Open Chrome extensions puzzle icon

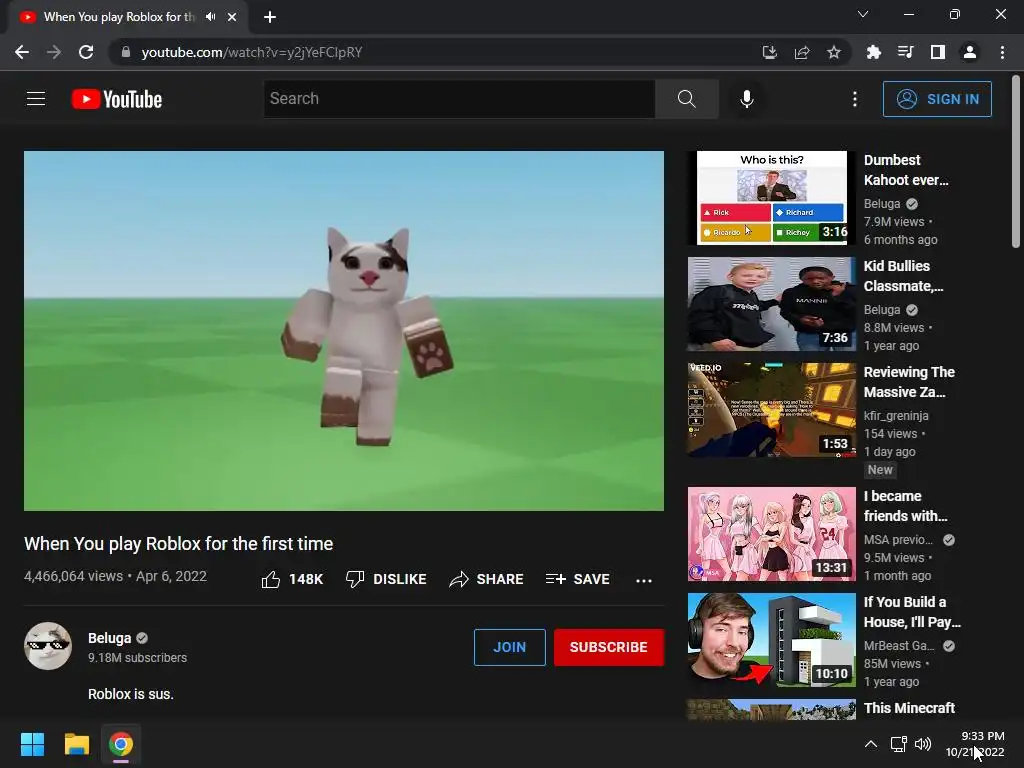tap(873, 52)
